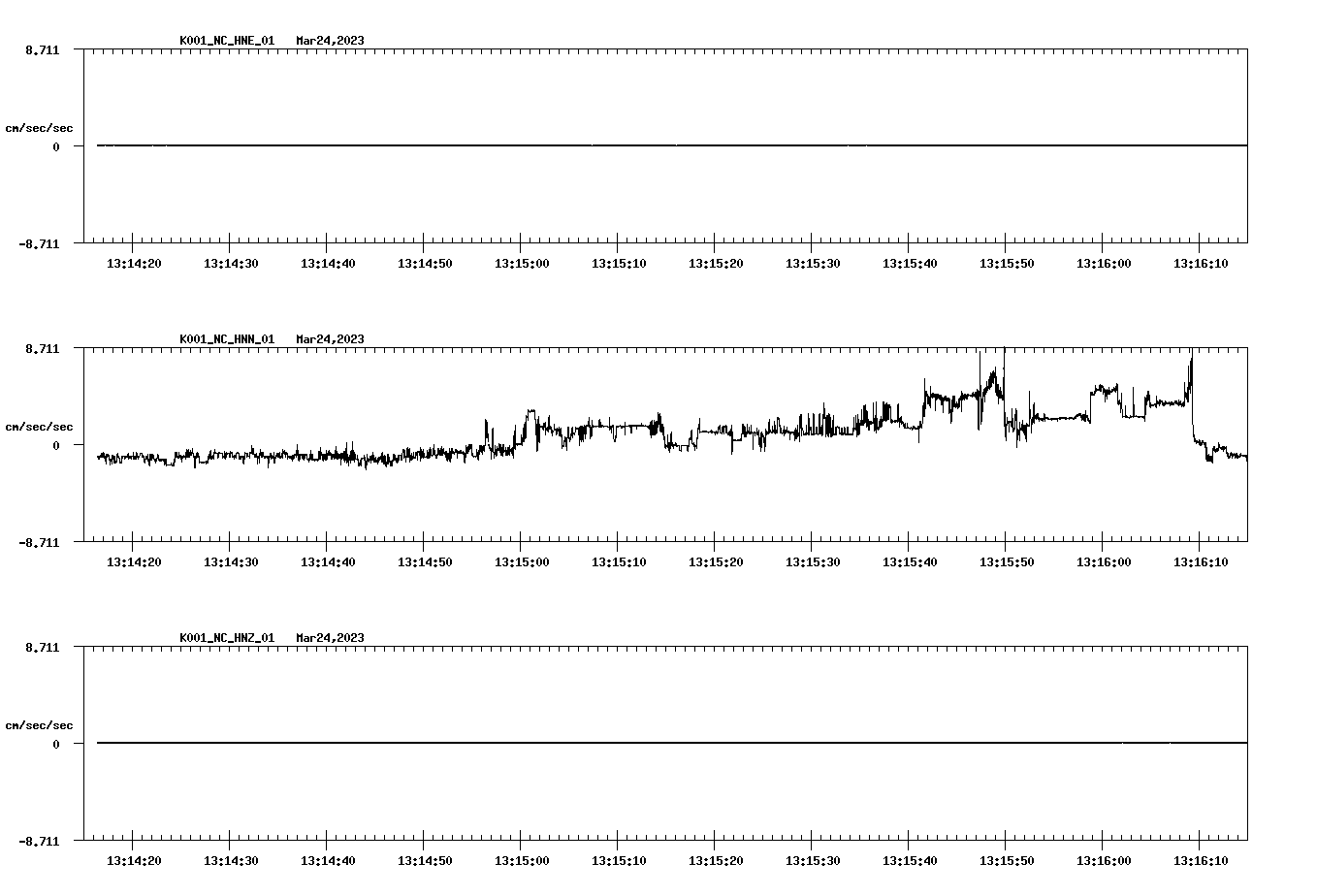Viewport: 1317px width, 896px height.
Task: Click the zero baseline of the HNE trace
Action: [x=582, y=145]
